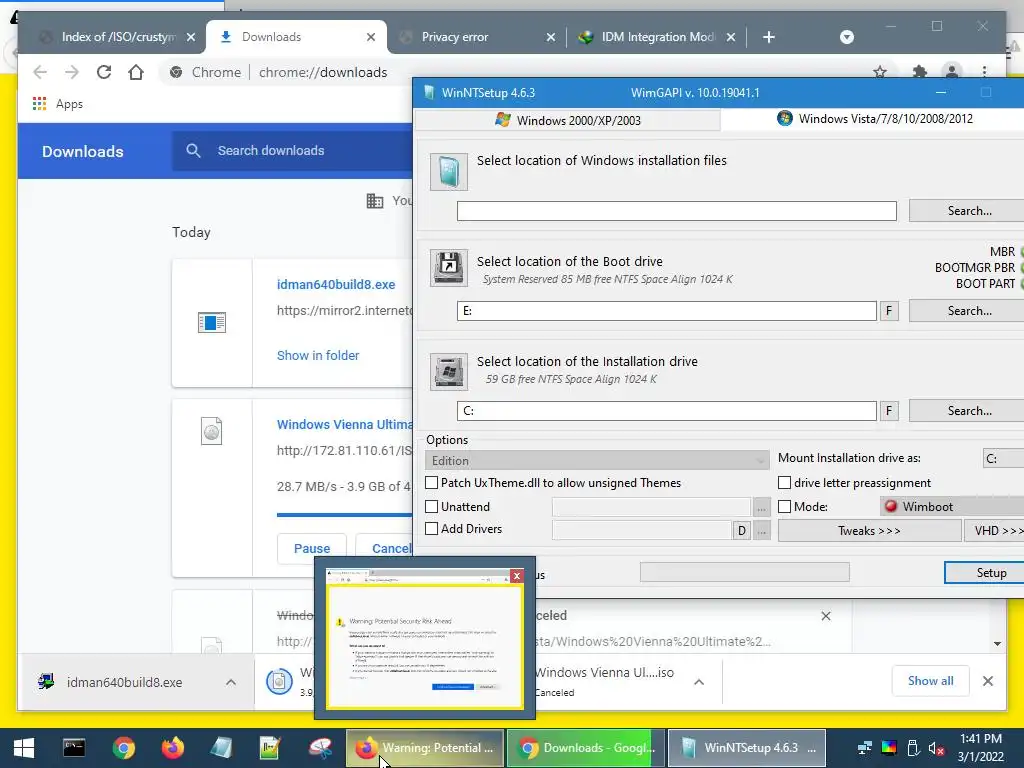The height and width of the screenshot is (768, 1024).
Task: Close the Firefox preview thumbnail with red X
Action: [x=517, y=575]
